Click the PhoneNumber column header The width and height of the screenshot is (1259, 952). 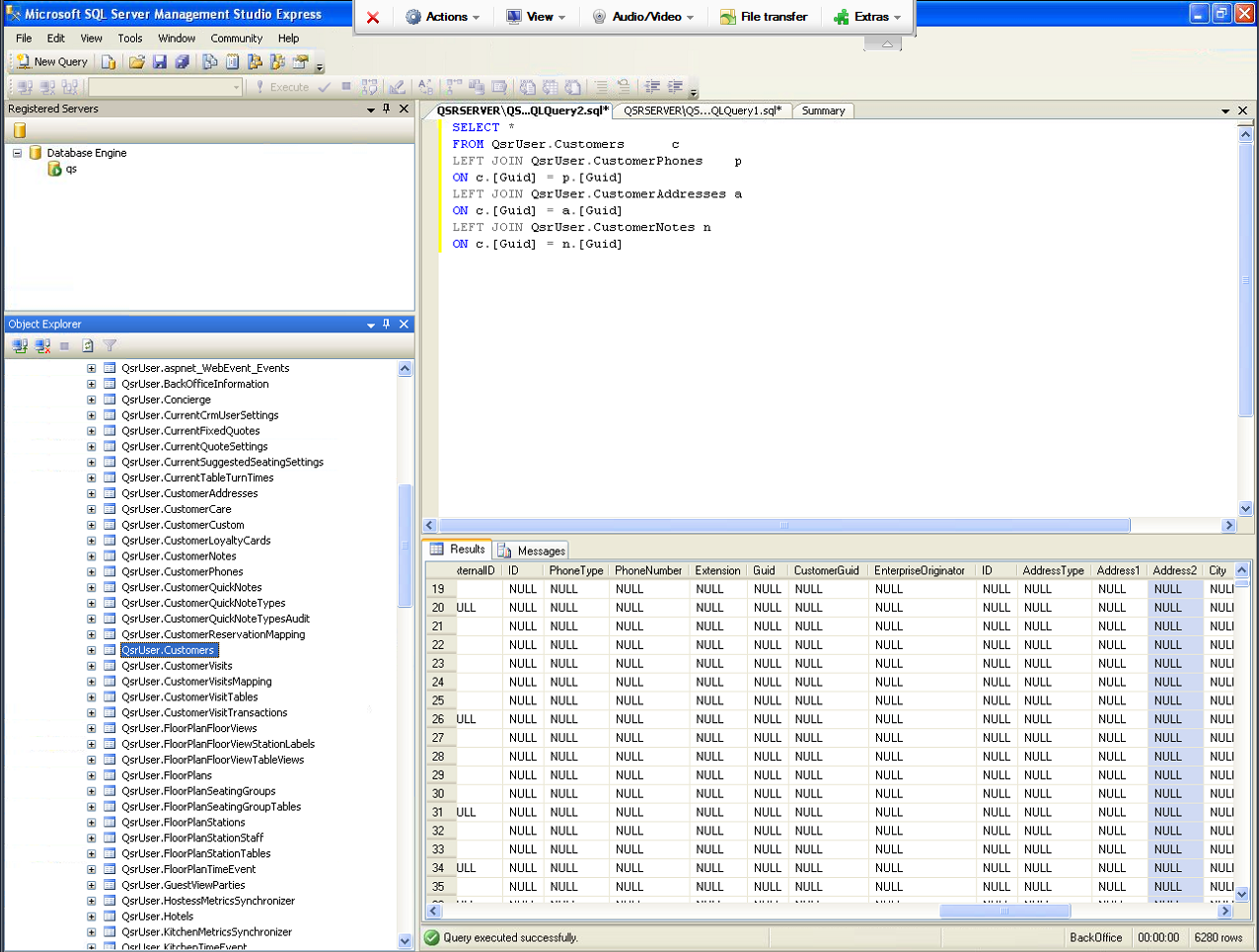[648, 570]
